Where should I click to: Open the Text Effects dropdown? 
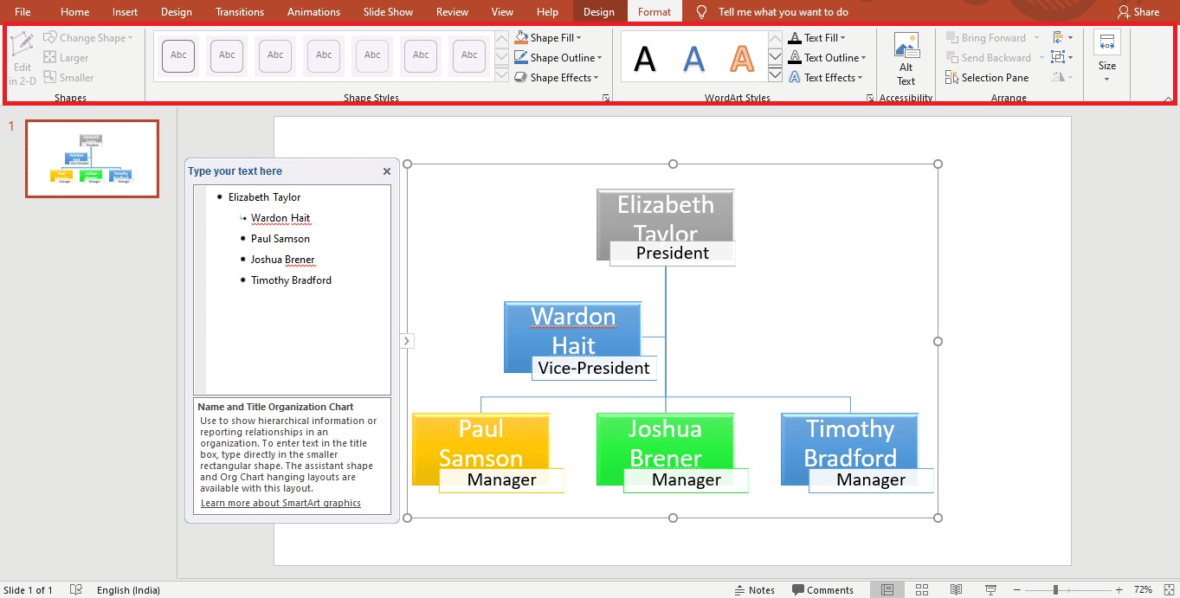tap(859, 78)
